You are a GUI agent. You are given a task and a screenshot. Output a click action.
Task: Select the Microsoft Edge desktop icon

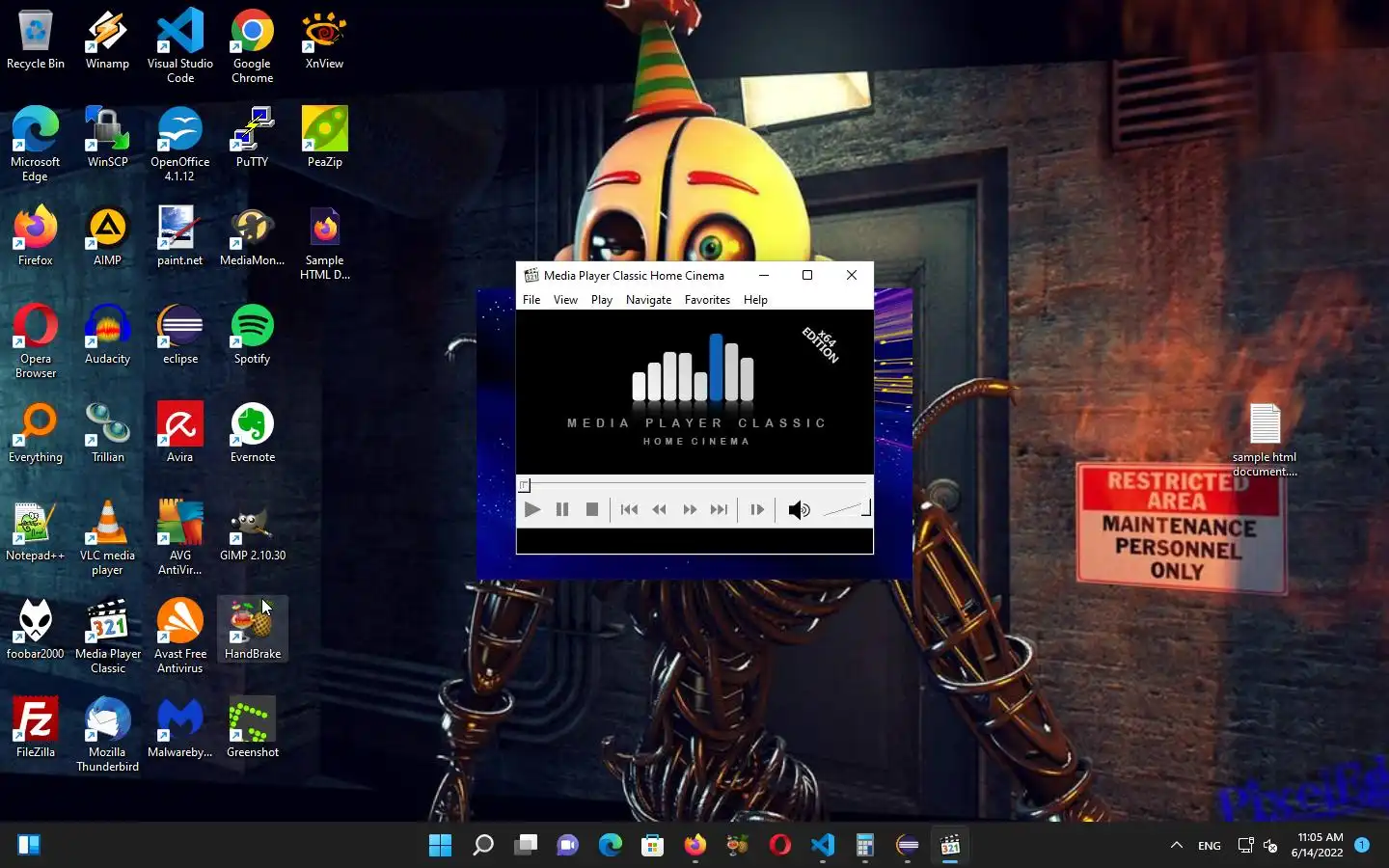pyautogui.click(x=36, y=145)
